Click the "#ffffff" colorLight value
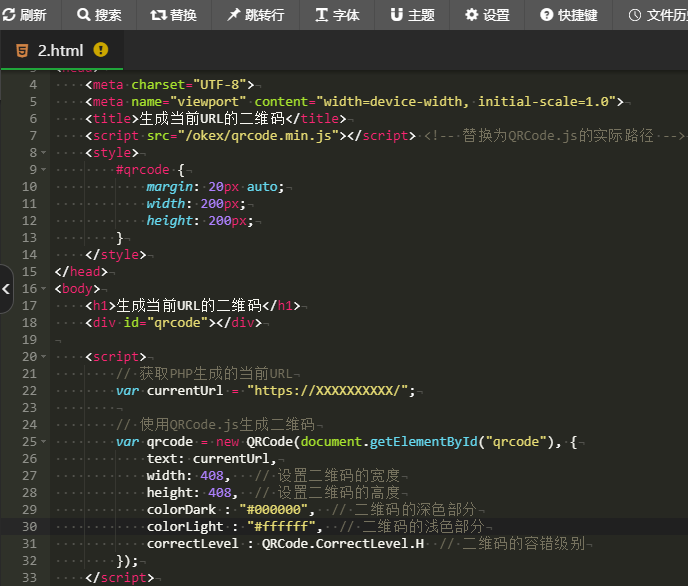The image size is (688, 586). tap(281, 526)
